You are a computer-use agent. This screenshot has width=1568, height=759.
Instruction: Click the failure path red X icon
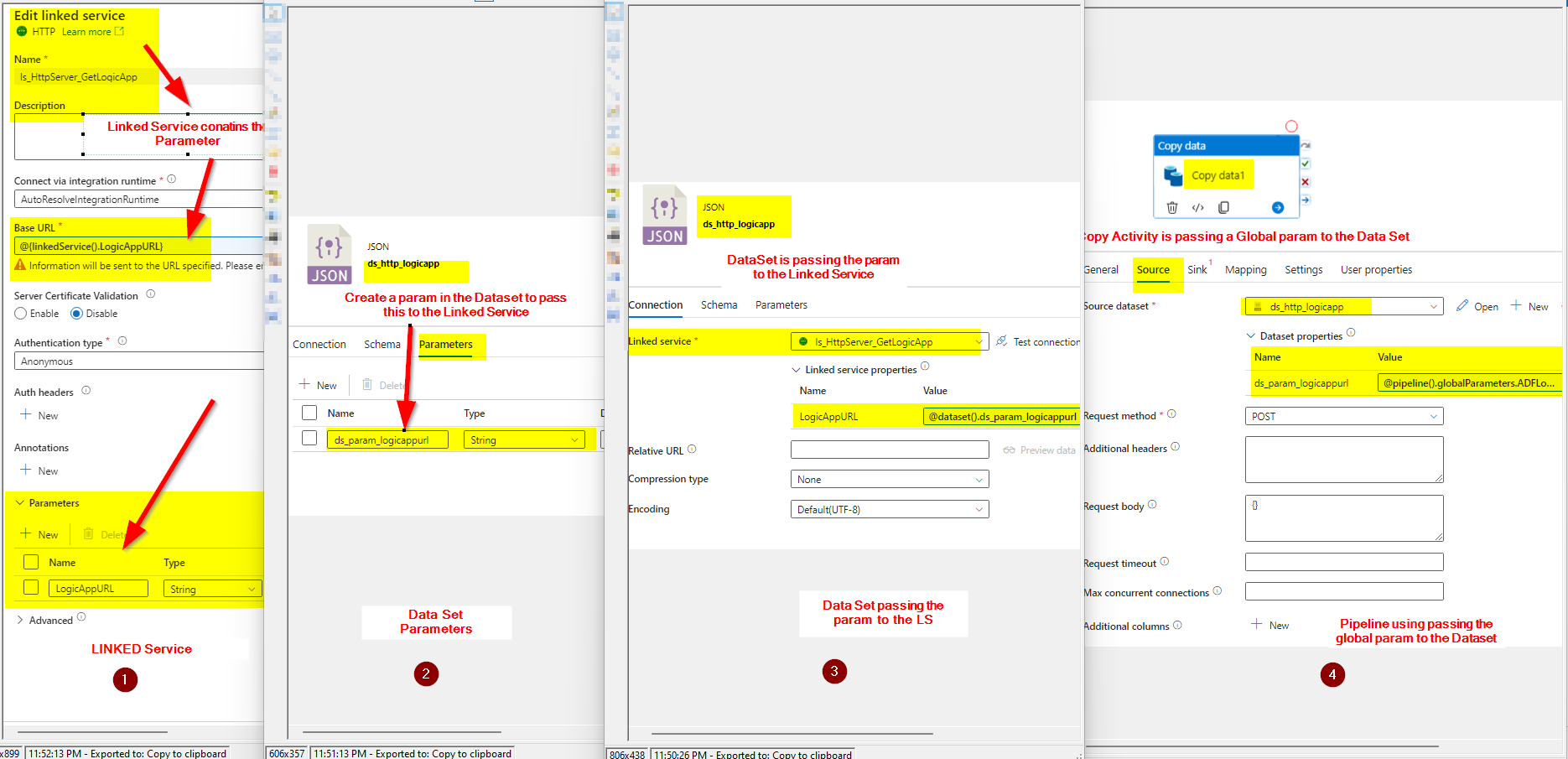(x=1305, y=181)
